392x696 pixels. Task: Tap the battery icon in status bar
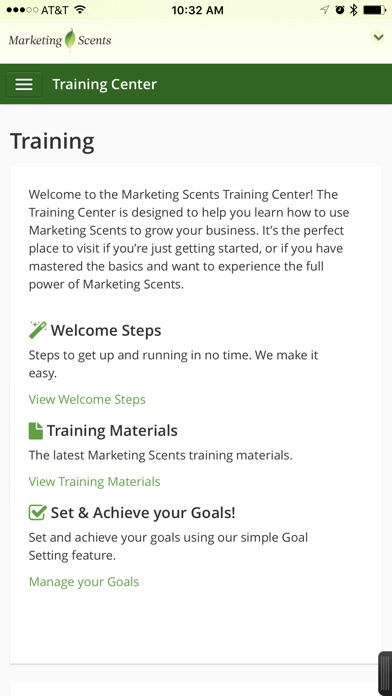[x=374, y=10]
